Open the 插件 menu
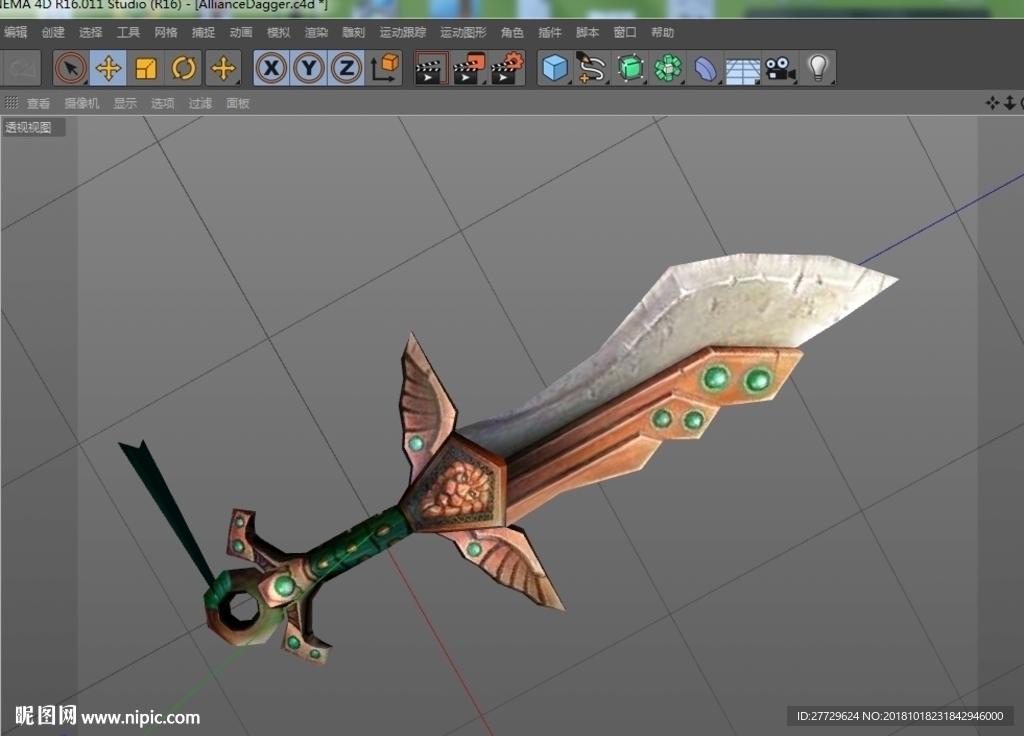Image resolution: width=1024 pixels, height=736 pixels. [x=549, y=33]
